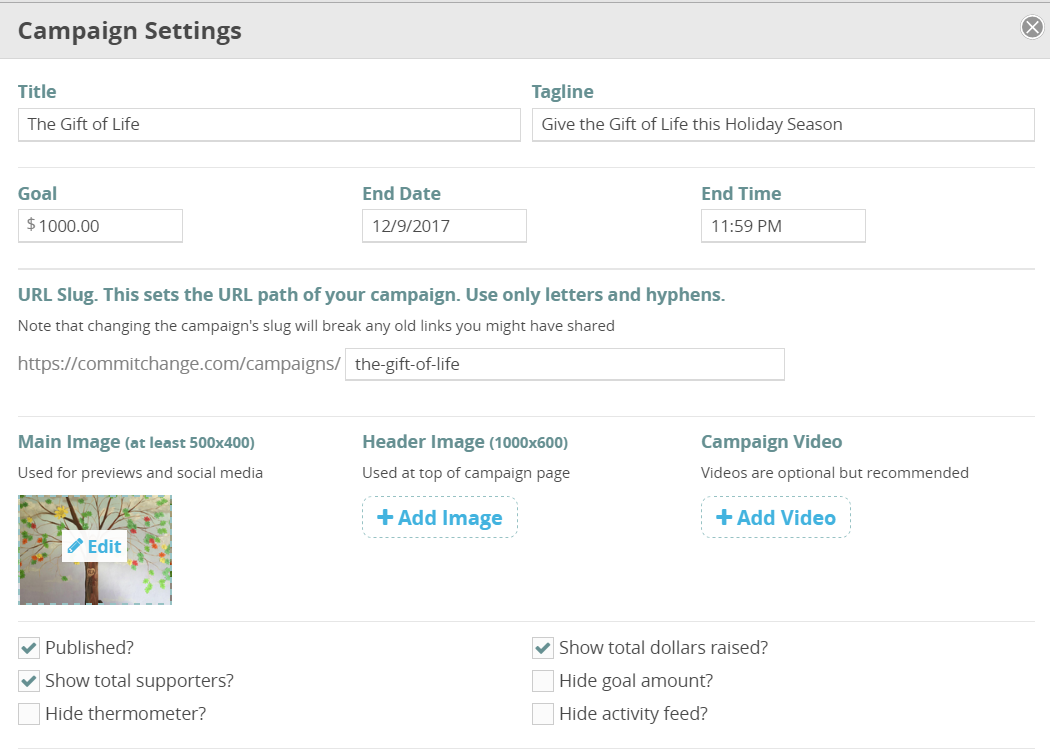The image size is (1050, 754).
Task: Check the Hide activity feed? option
Action: pos(543,714)
